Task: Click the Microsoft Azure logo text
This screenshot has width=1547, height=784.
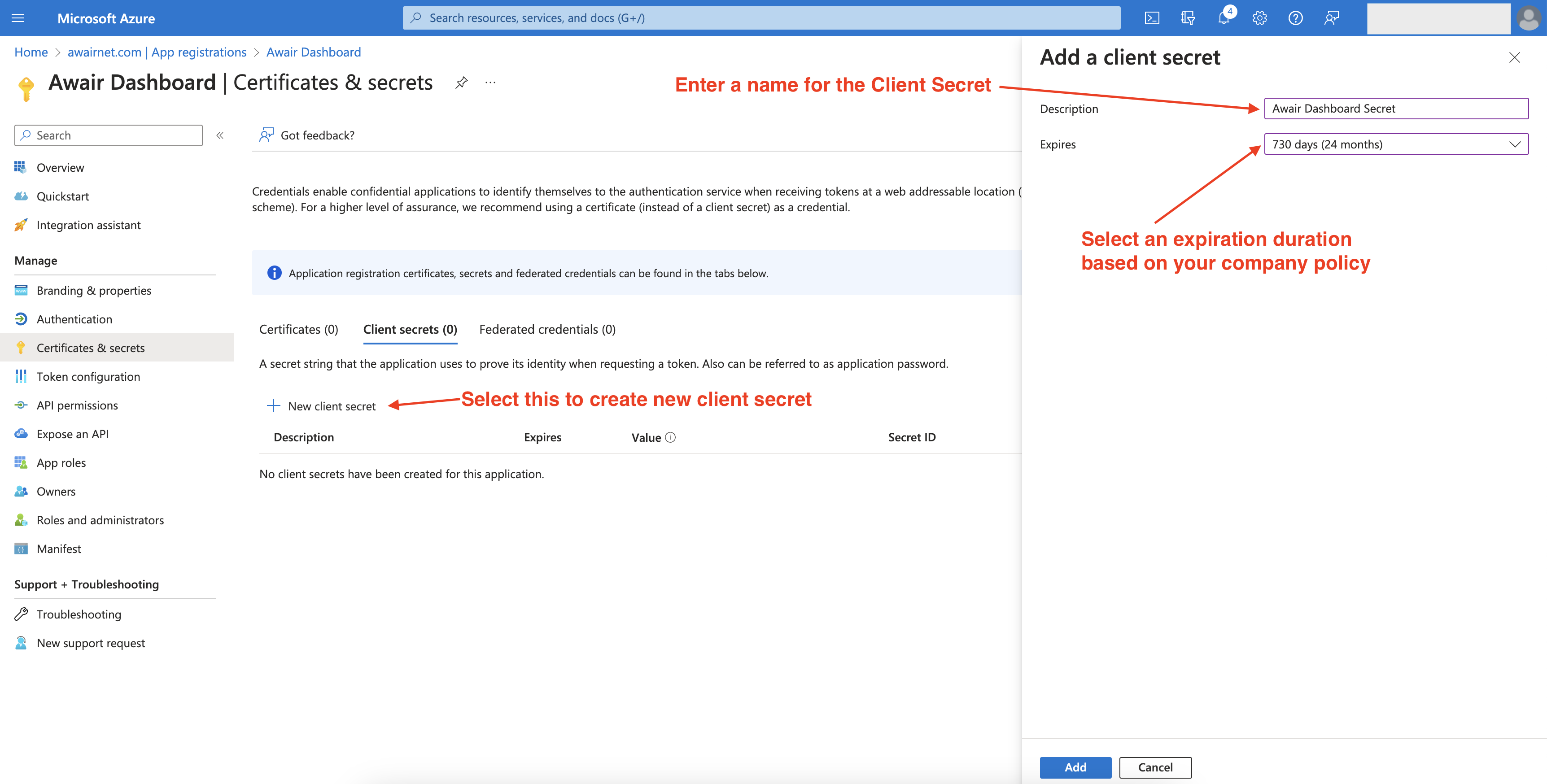Action: pos(106,18)
